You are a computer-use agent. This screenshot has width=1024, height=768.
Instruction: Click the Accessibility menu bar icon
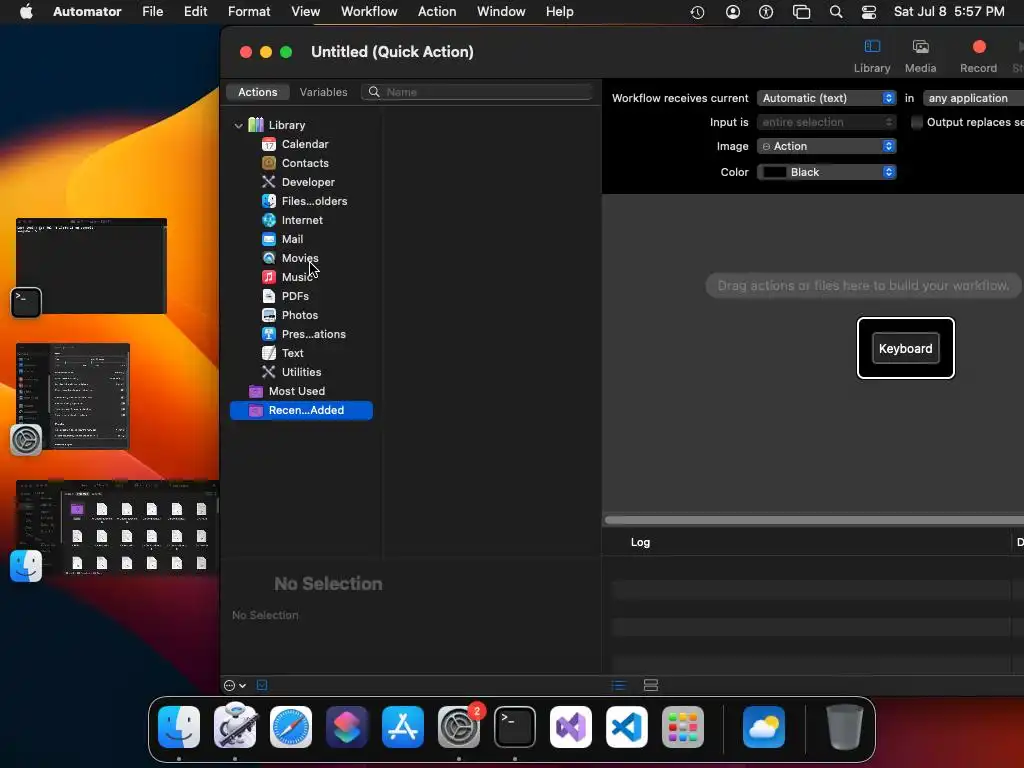(x=766, y=12)
